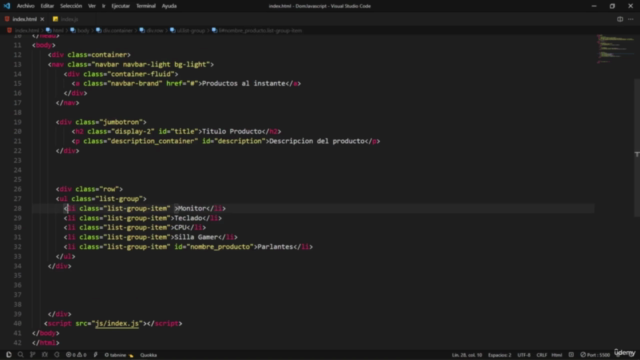
Task: Click the Split Editor icon
Action: (x=620, y=19)
